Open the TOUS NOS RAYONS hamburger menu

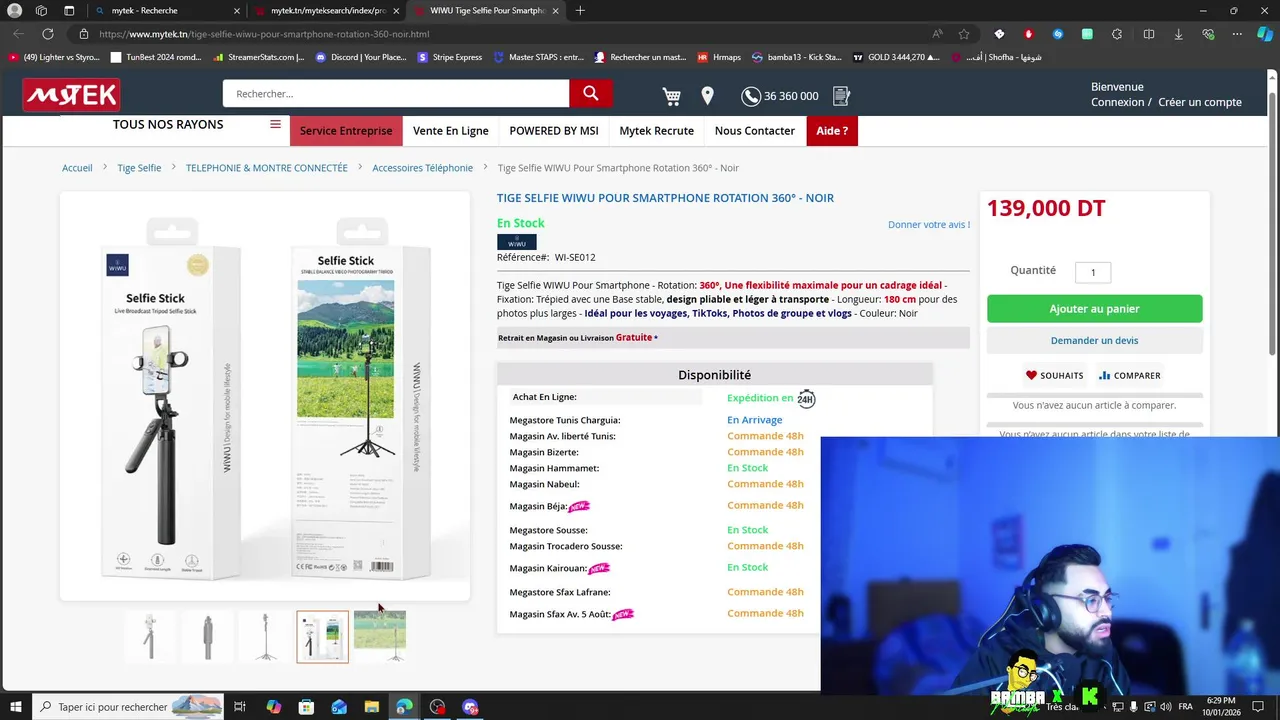[275, 125]
